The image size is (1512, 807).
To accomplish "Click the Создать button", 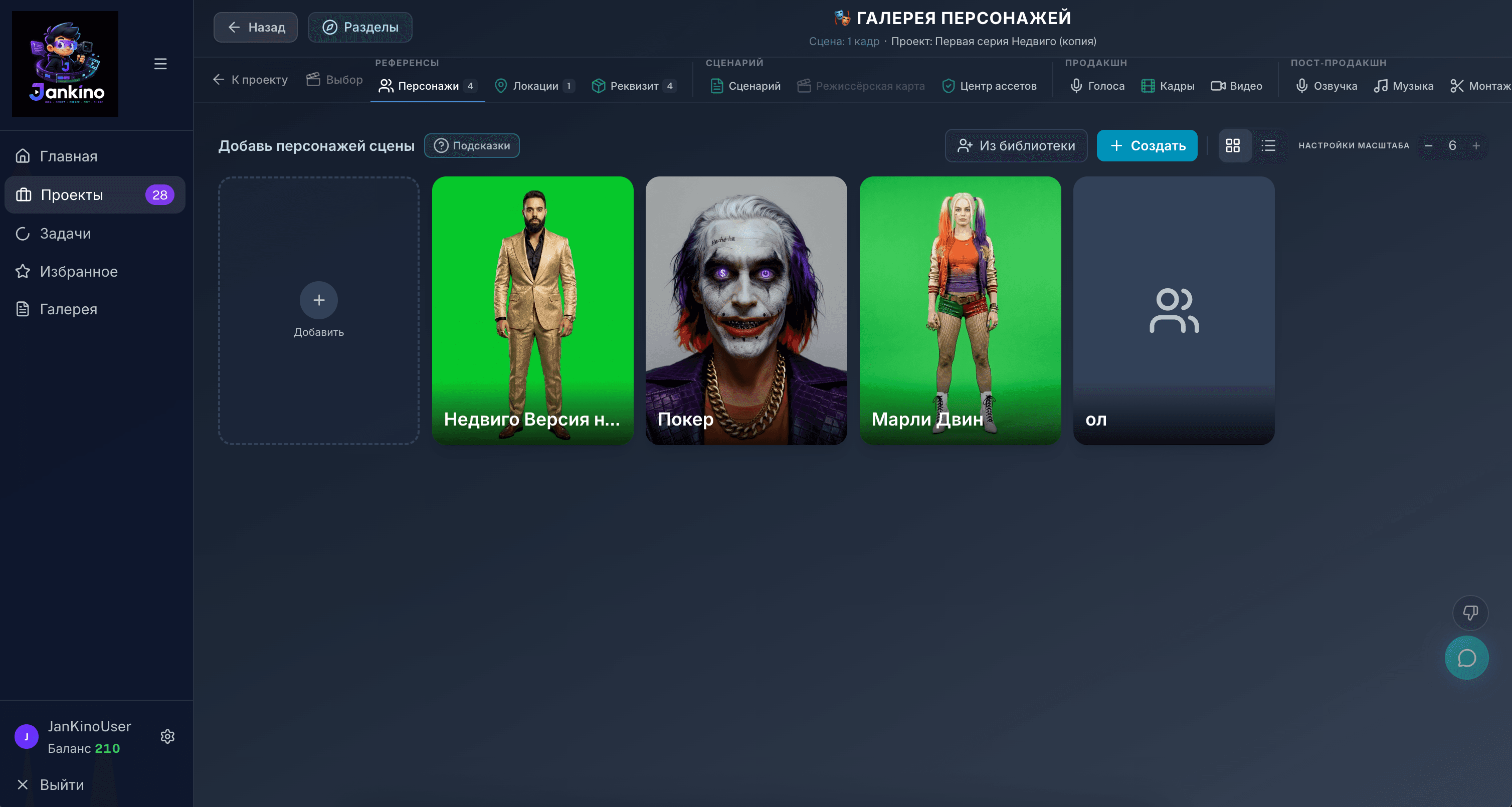I will pos(1147,145).
